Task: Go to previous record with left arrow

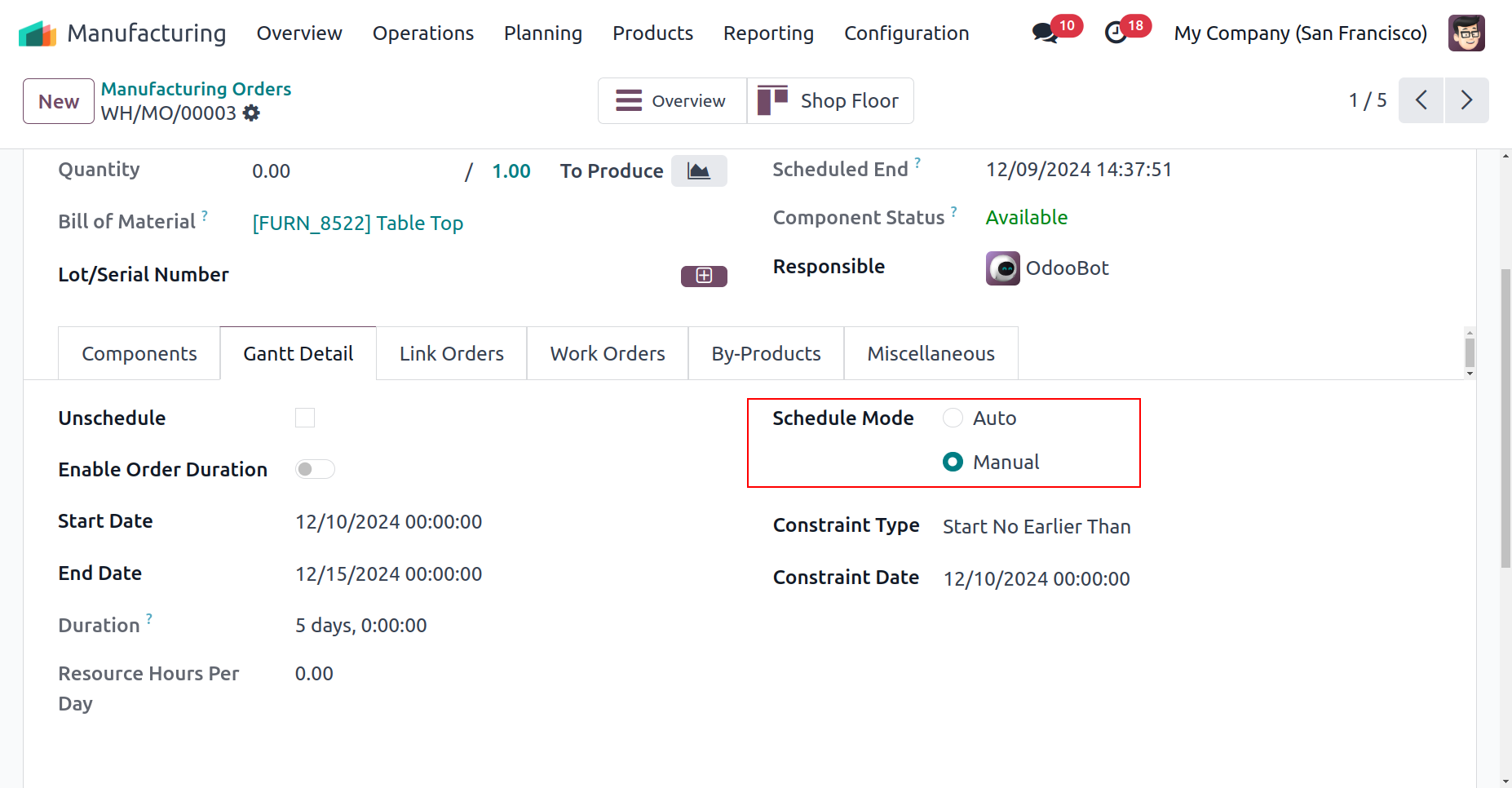Action: tap(1421, 100)
